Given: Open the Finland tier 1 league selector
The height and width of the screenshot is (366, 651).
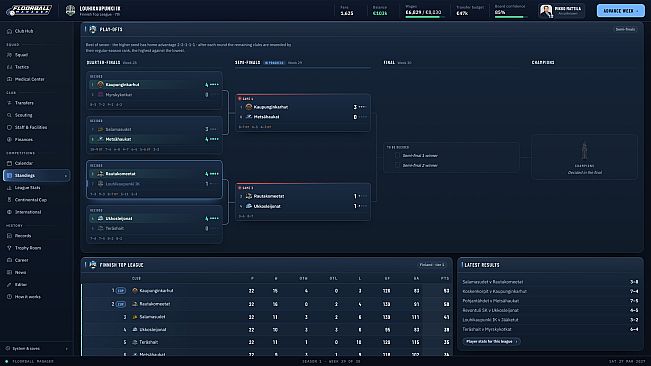Looking at the screenshot, I should (432, 265).
